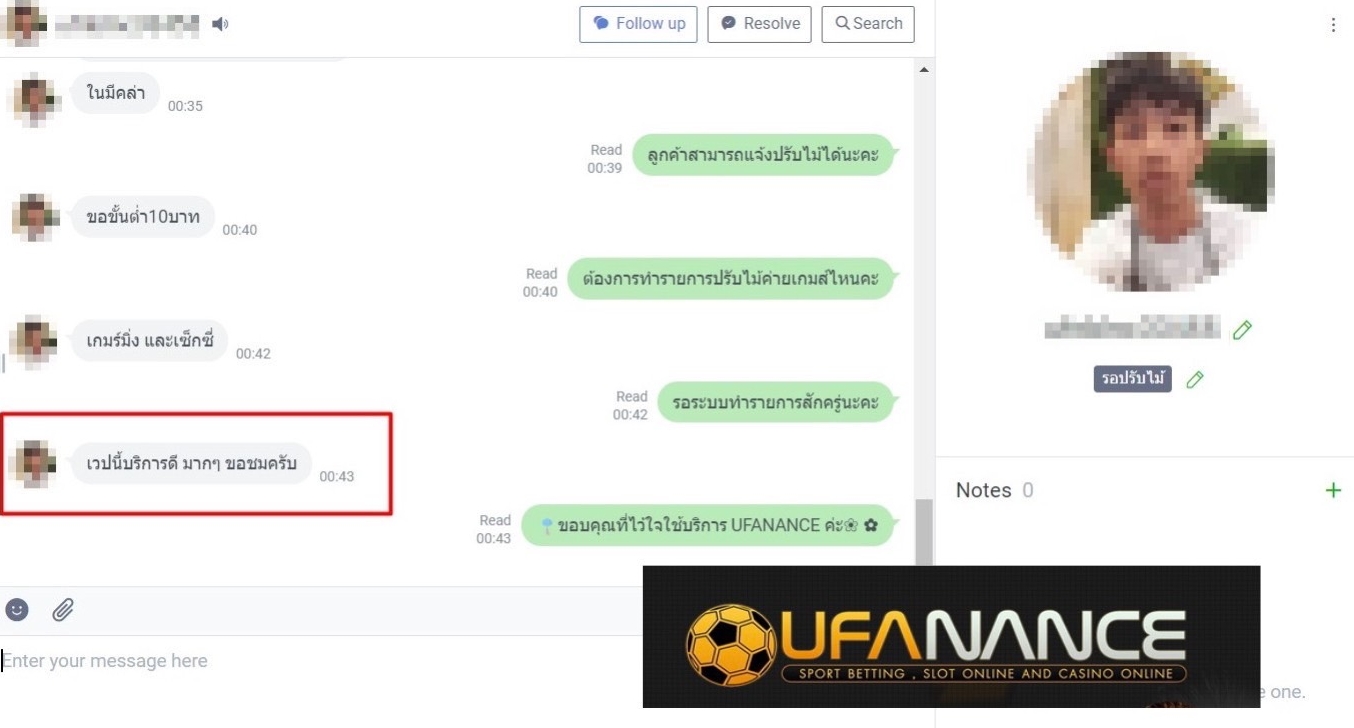The height and width of the screenshot is (728, 1354).
Task: Toggle the speaker mute icon beside chat name
Action: tap(220, 24)
